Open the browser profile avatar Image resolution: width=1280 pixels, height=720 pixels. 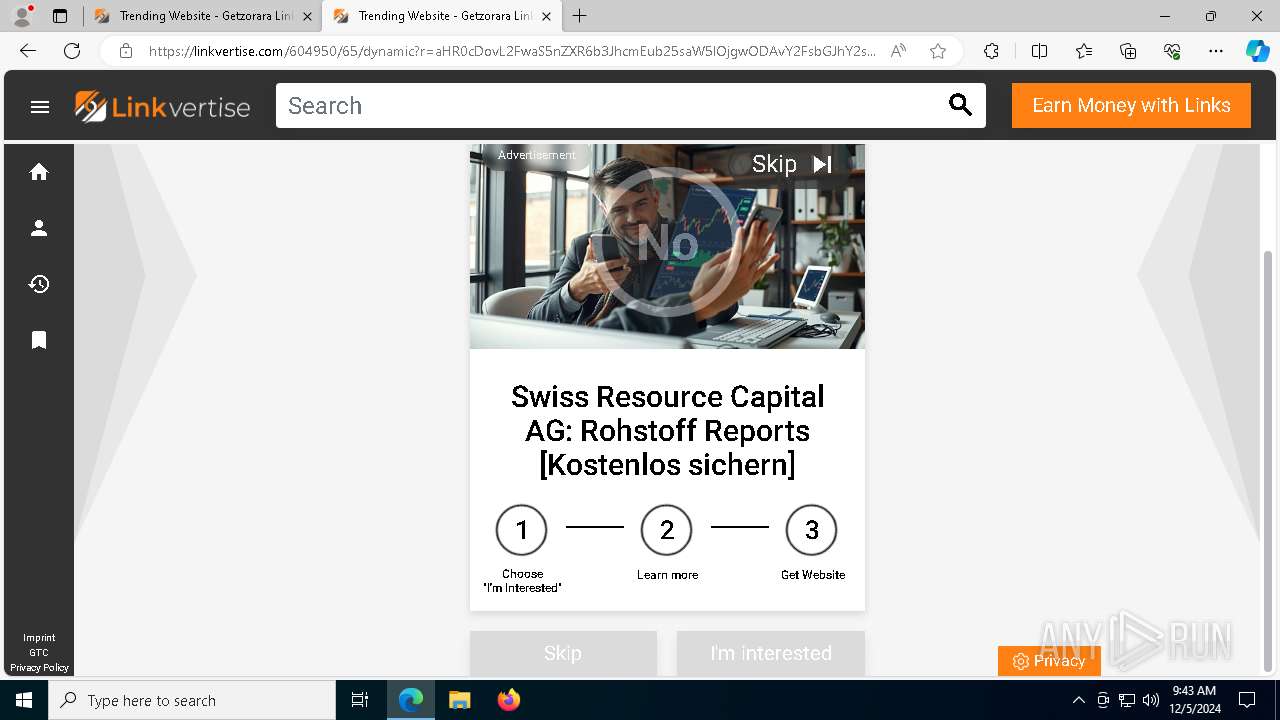click(x=22, y=16)
